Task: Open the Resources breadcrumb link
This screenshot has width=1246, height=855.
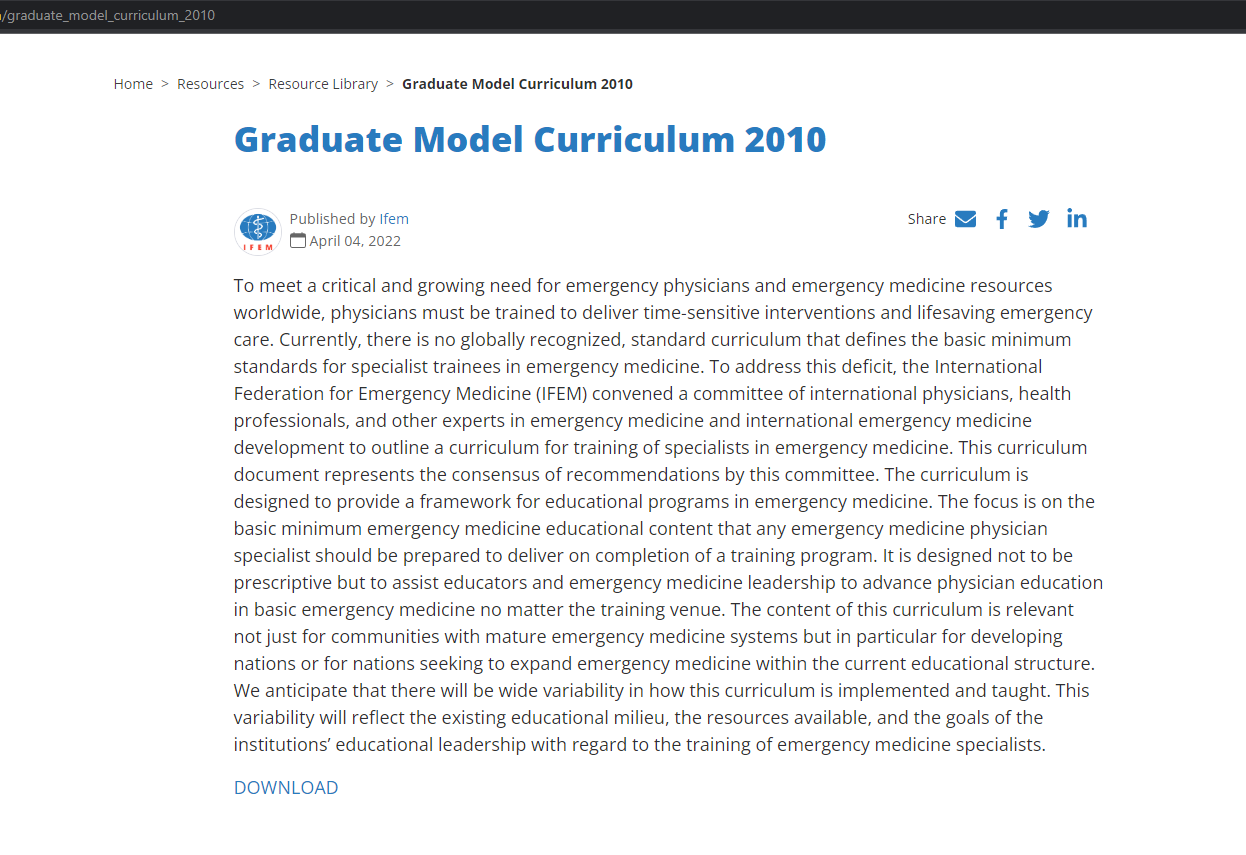Action: point(210,84)
